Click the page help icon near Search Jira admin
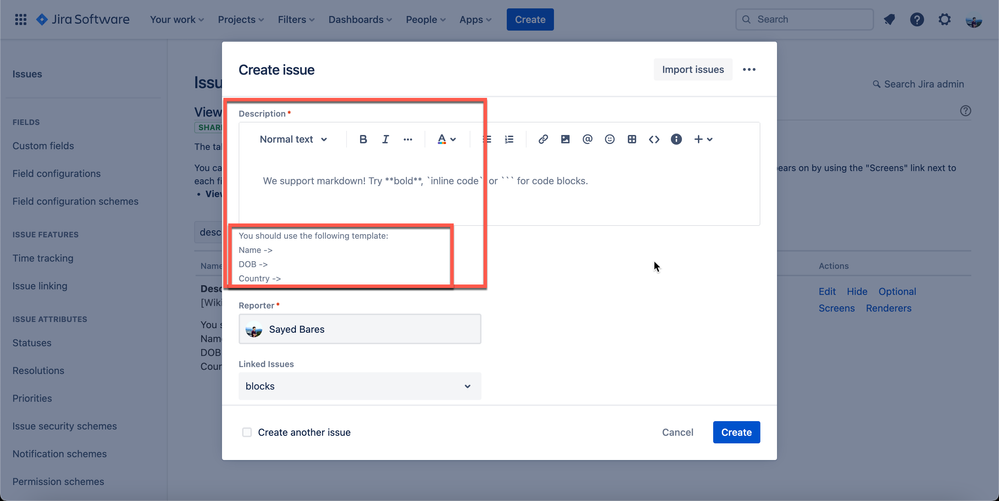Image resolution: width=999 pixels, height=501 pixels. (x=966, y=111)
